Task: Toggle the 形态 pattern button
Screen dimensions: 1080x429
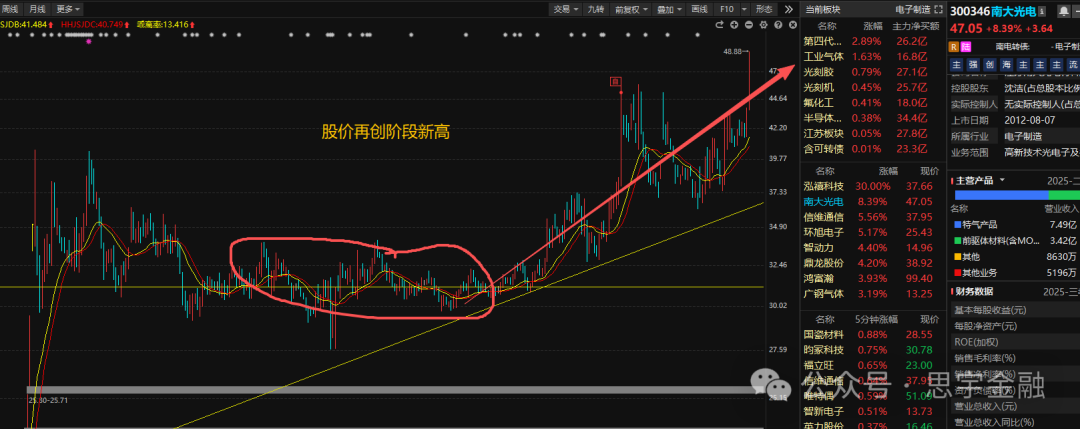Action: point(764,10)
